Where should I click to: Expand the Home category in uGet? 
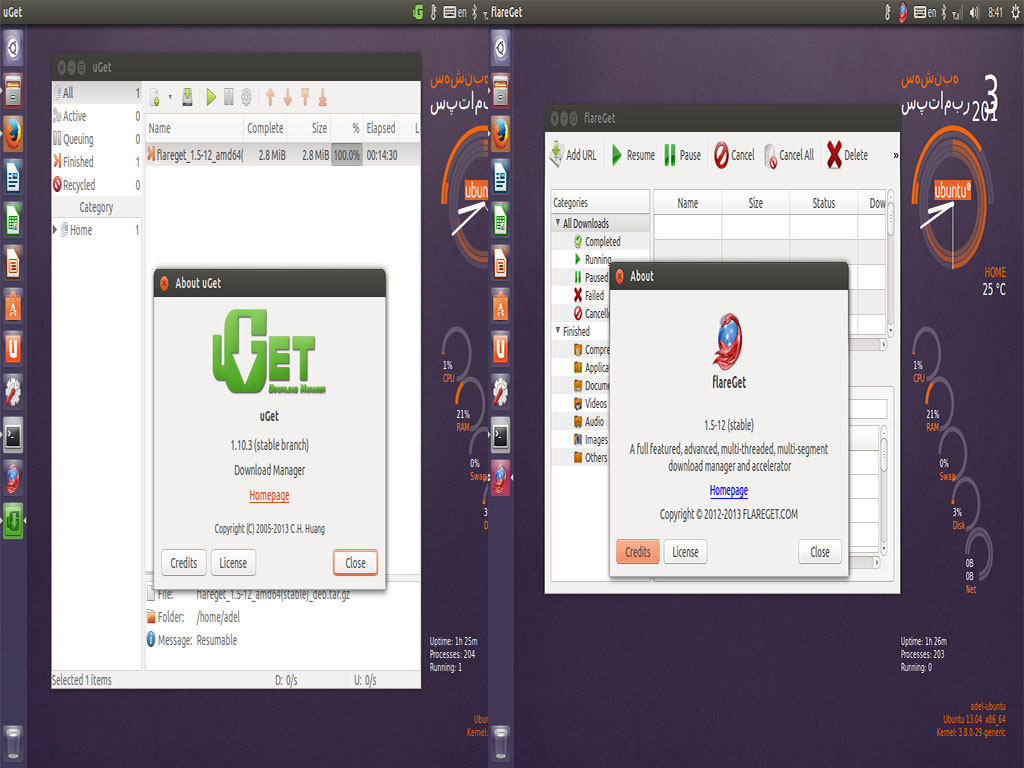pos(56,230)
